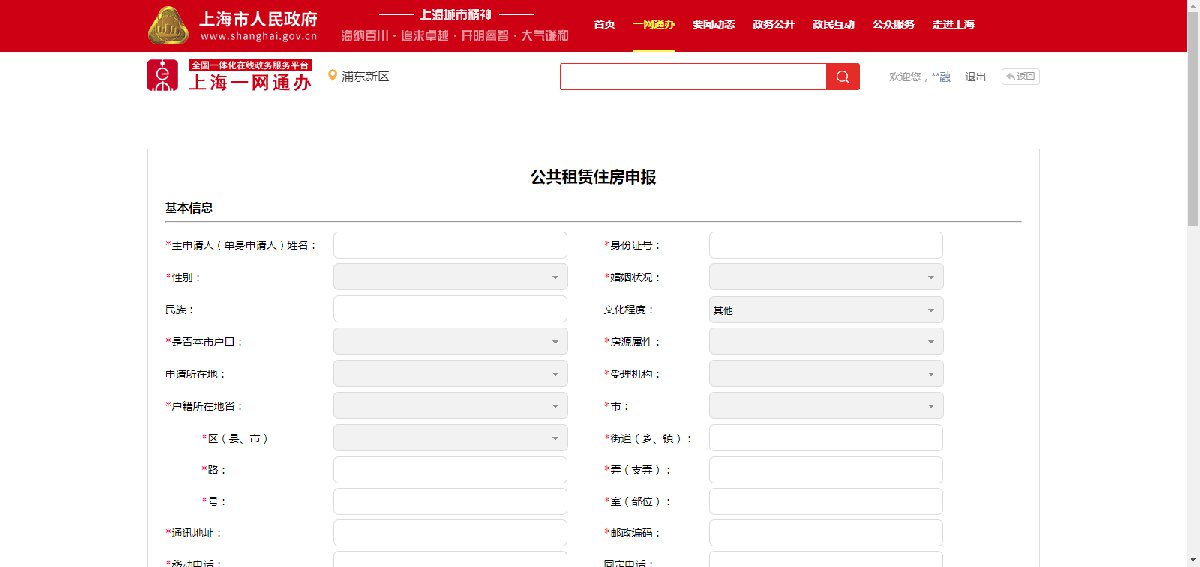
Task: Click the 民族 input field
Action: [450, 309]
